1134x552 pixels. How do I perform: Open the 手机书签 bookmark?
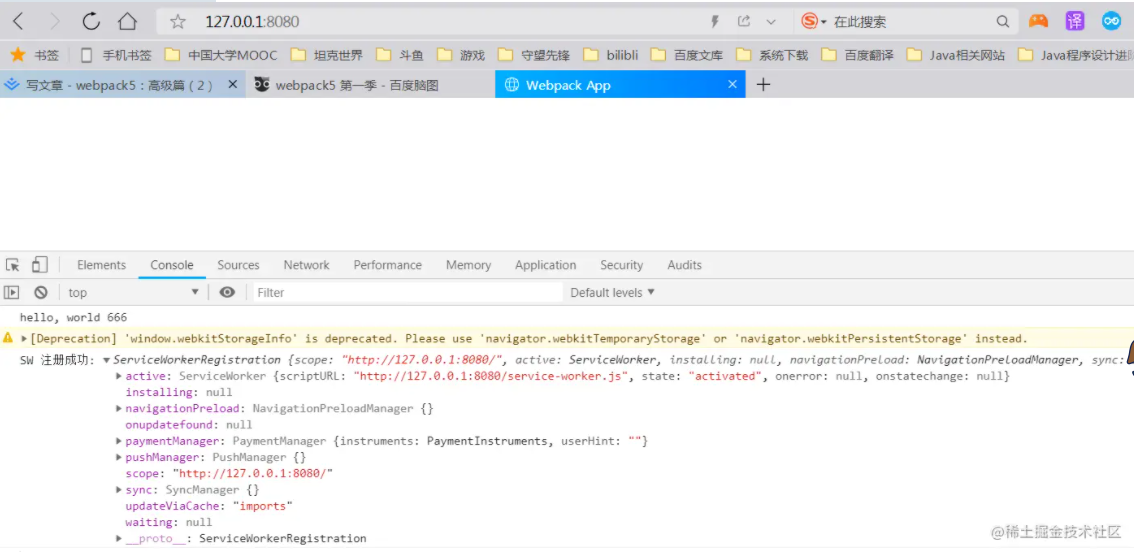[116, 55]
